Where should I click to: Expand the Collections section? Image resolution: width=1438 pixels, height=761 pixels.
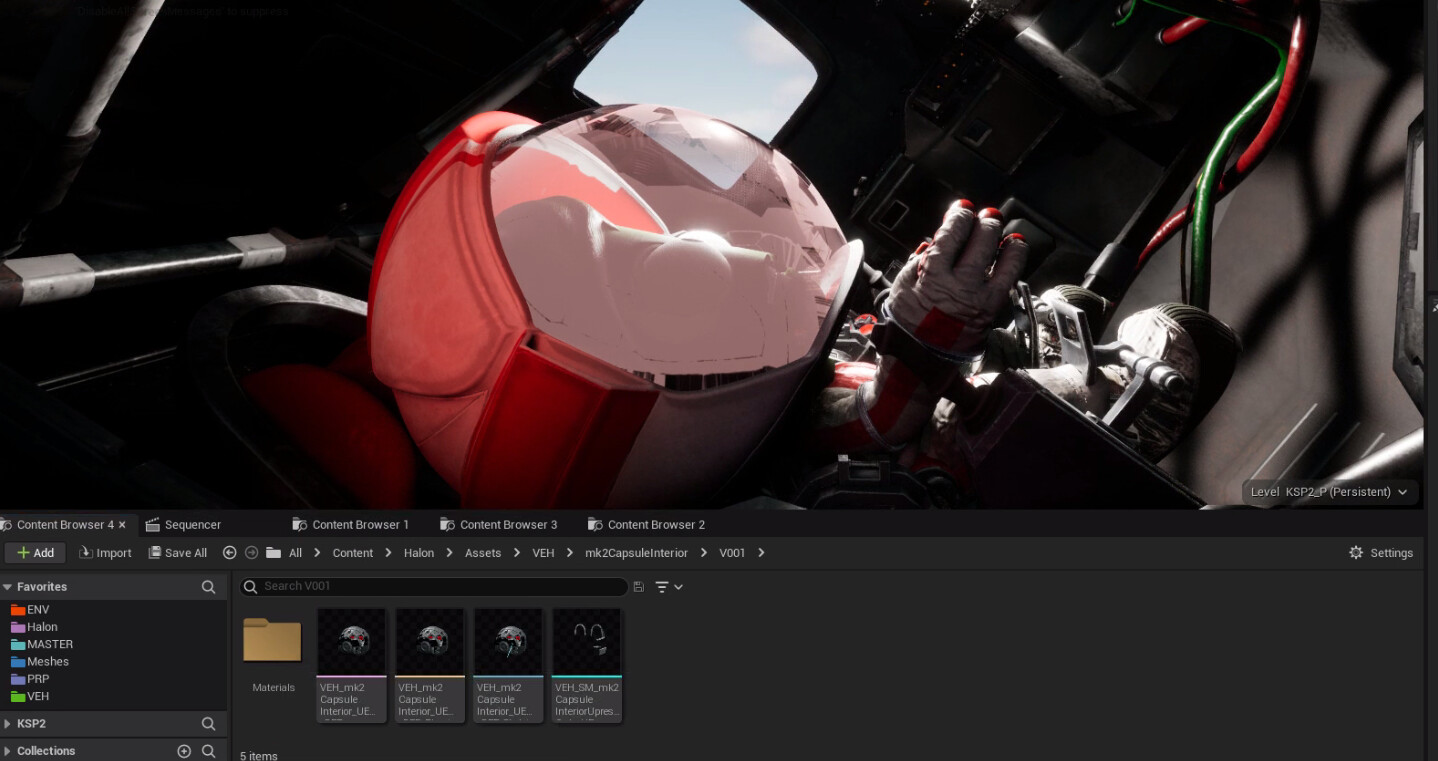point(8,751)
